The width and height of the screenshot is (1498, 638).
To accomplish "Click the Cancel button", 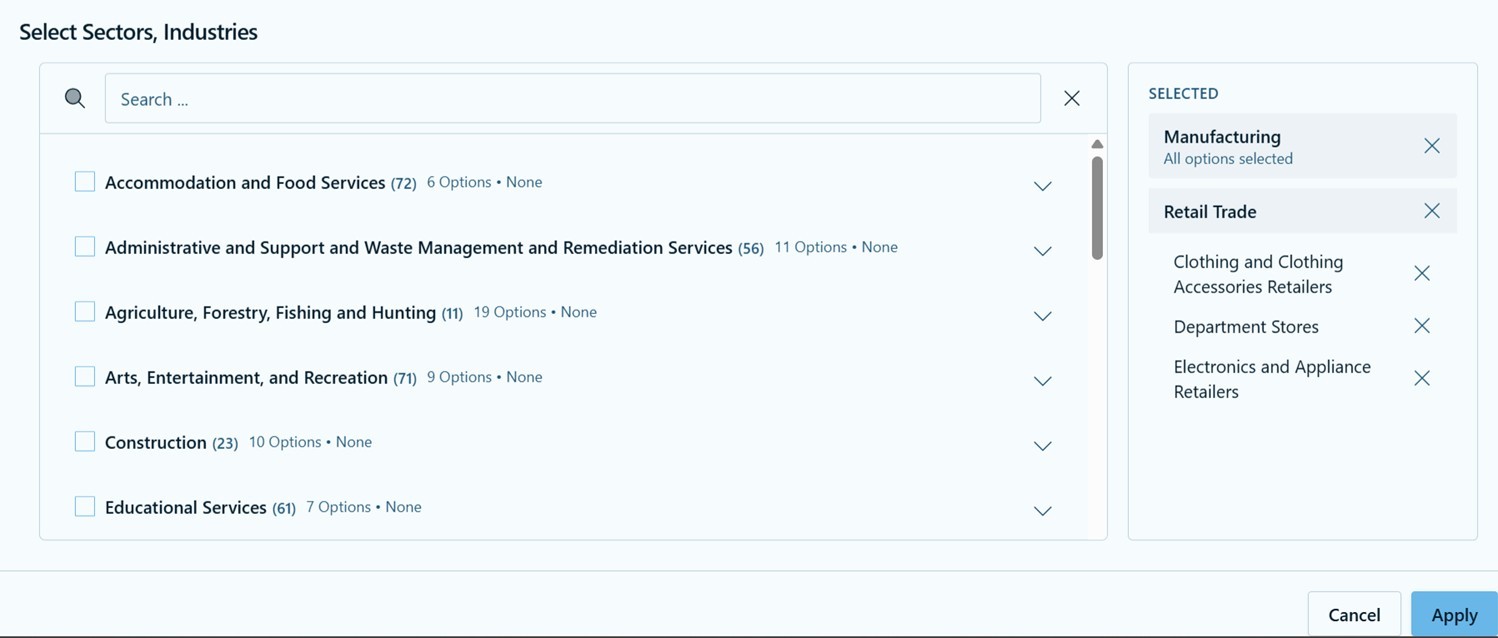I will 1353,615.
